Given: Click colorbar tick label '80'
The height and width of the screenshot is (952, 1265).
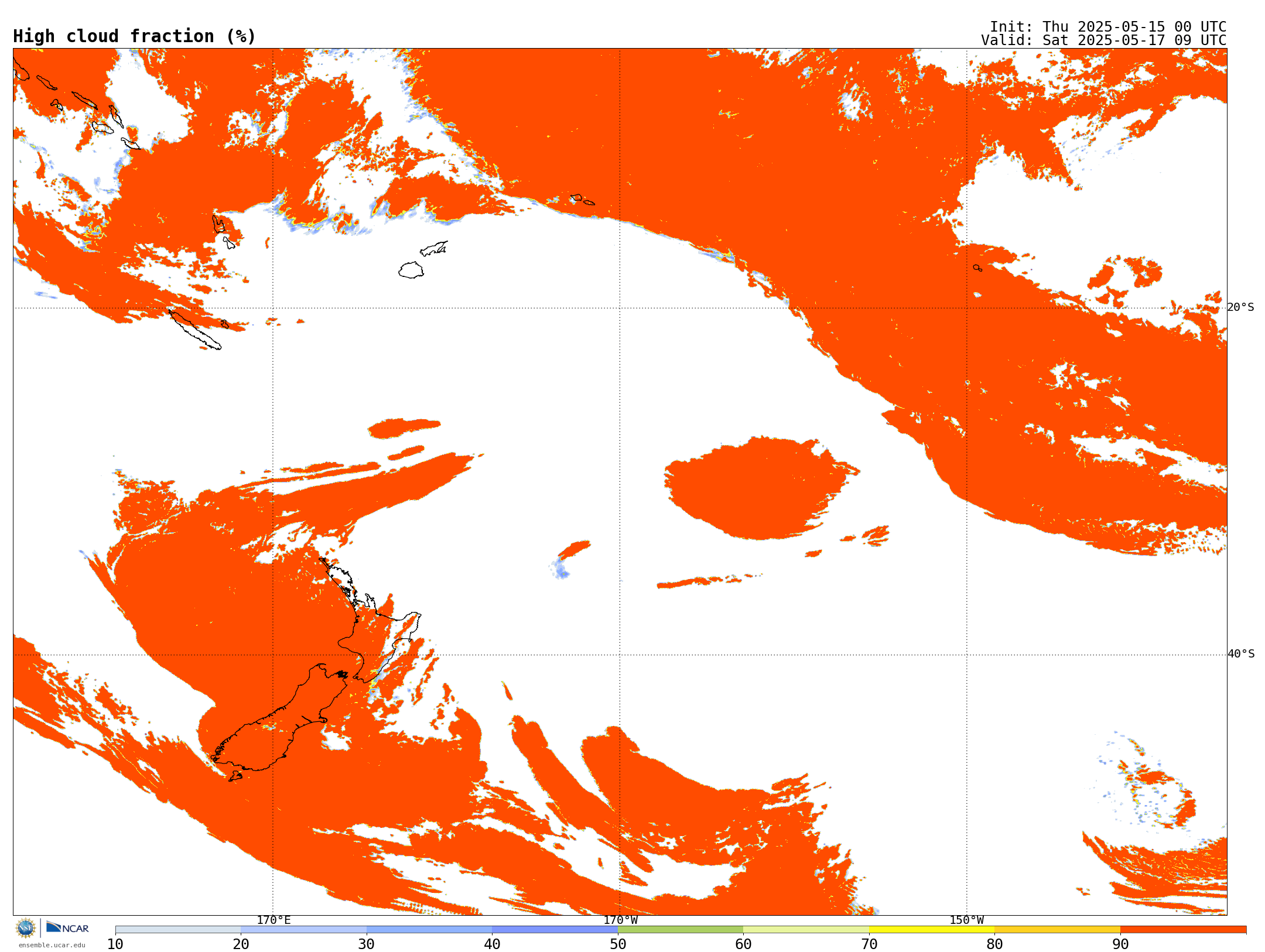Looking at the screenshot, I should tap(994, 944).
